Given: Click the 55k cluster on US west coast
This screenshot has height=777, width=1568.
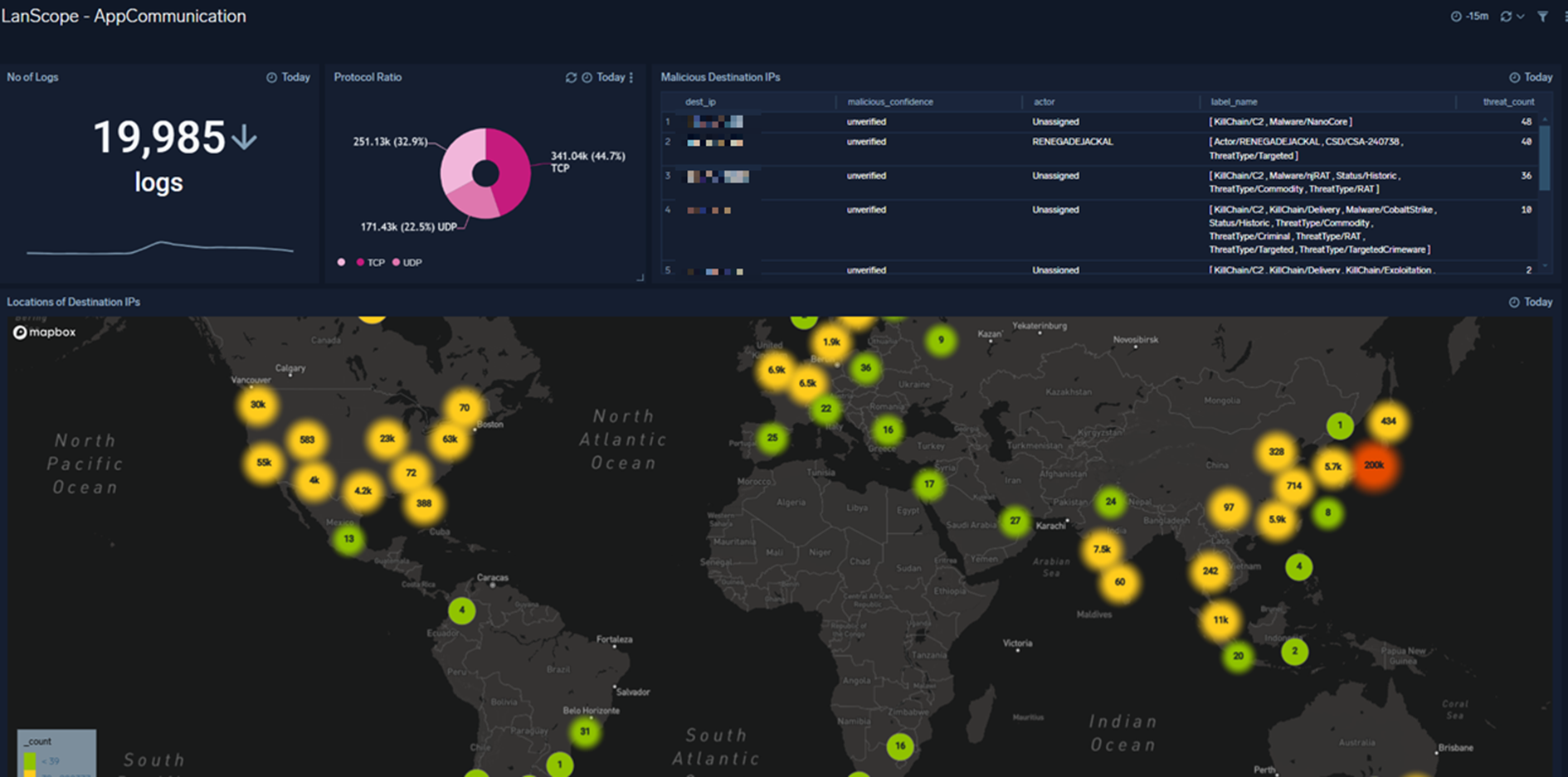Looking at the screenshot, I should (264, 463).
